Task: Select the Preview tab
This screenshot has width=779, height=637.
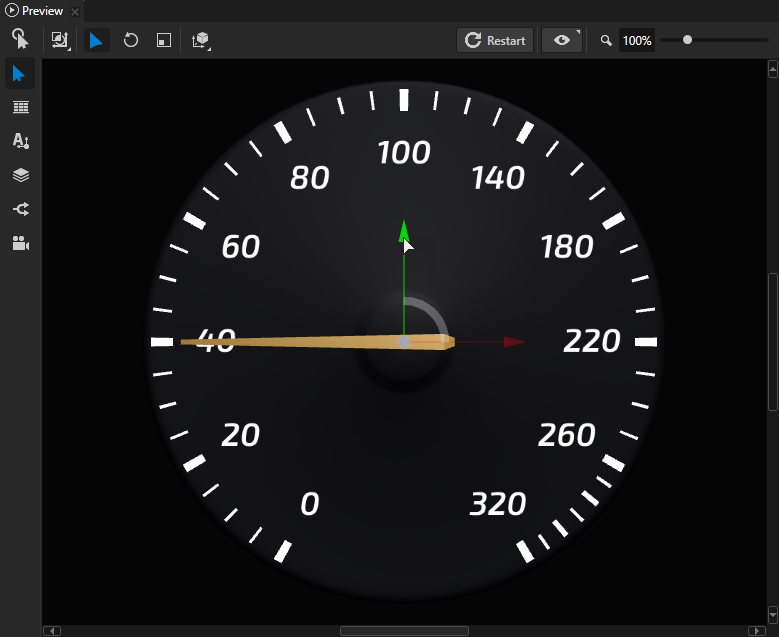Action: [42, 11]
